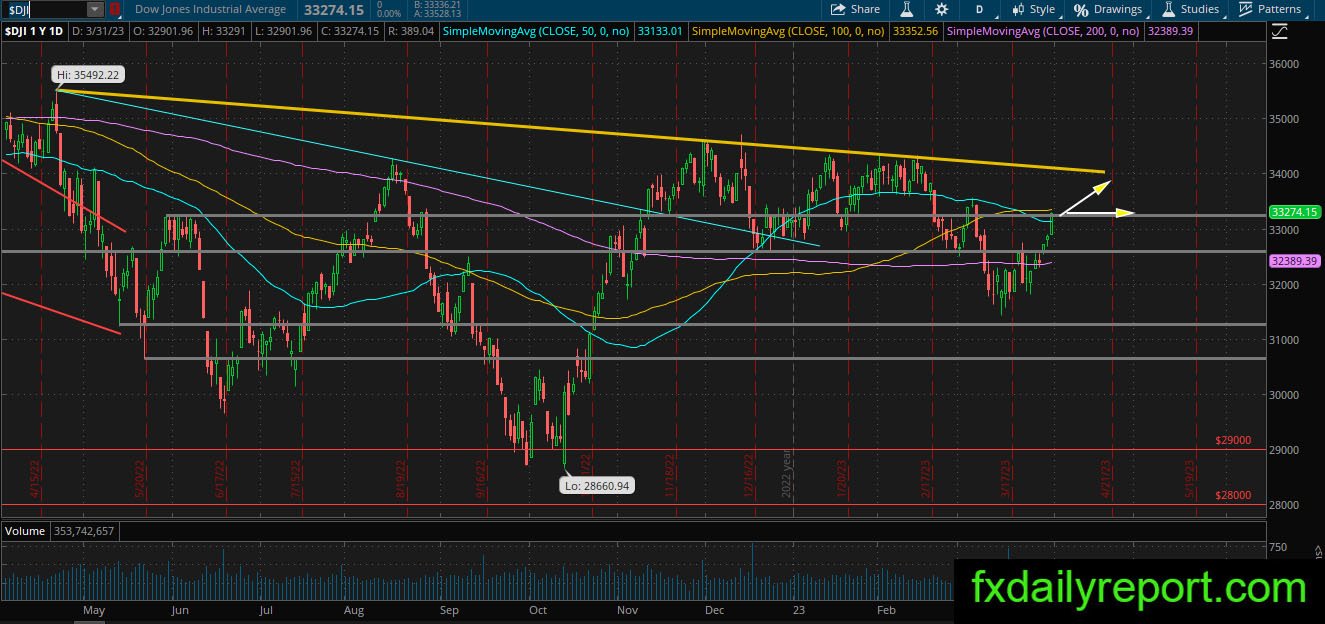
Task: Click the red clipboard link icon beside symbol
Action: [x=115, y=9]
